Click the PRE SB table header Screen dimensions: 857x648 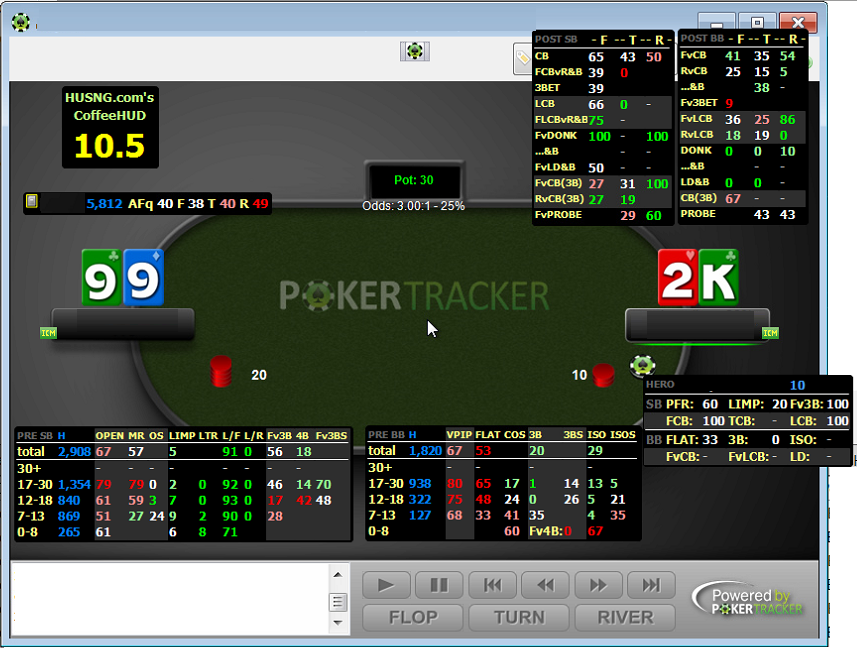tap(35, 435)
